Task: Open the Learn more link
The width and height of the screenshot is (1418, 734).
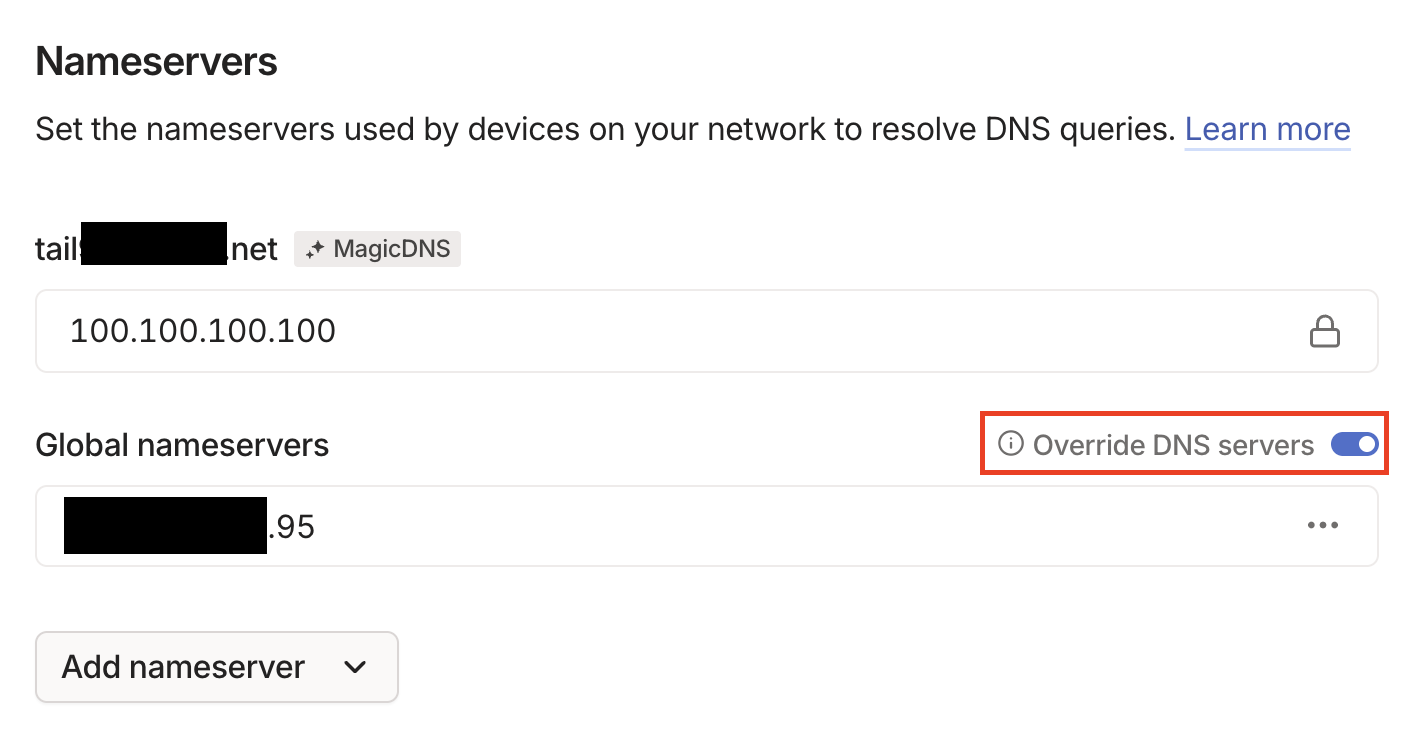Action: click(1267, 128)
